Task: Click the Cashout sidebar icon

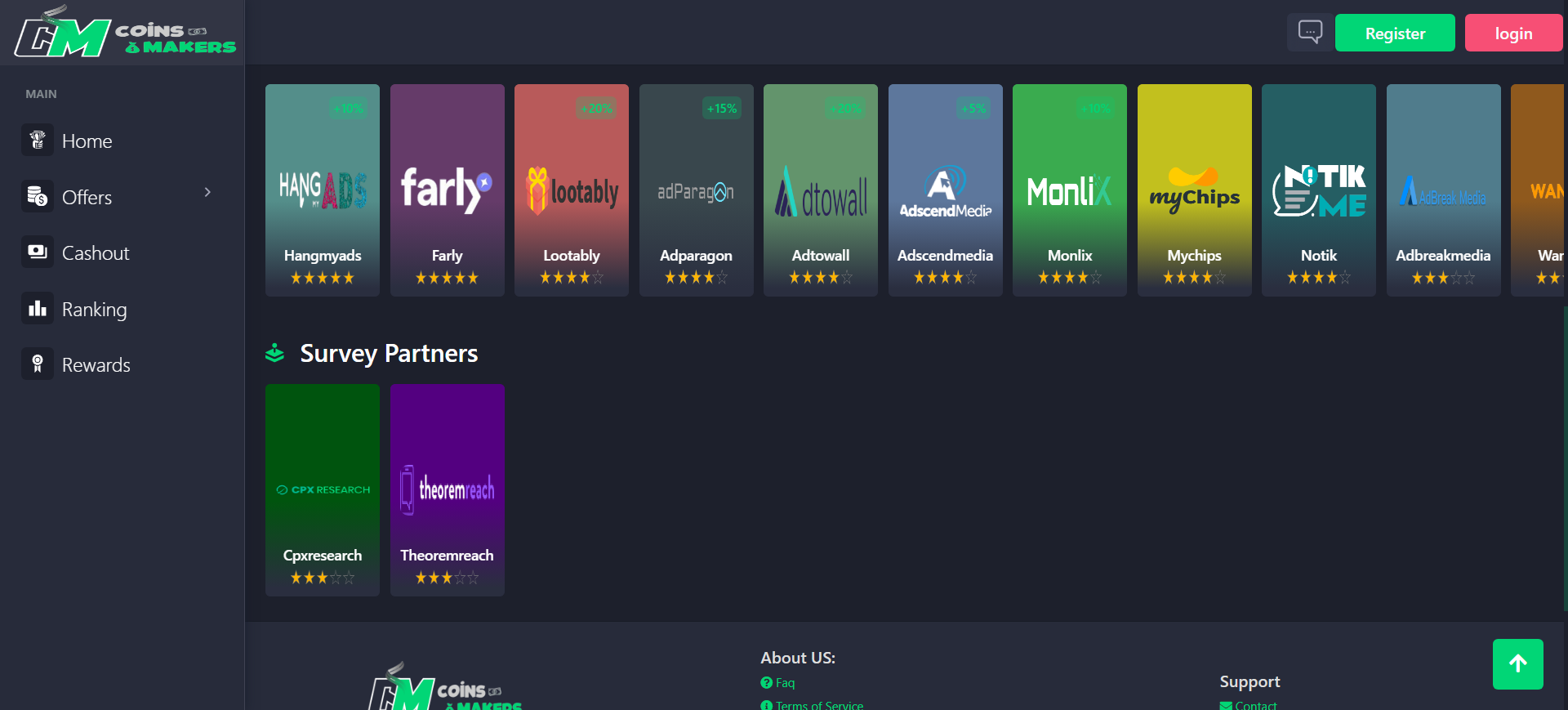Action: click(x=38, y=252)
